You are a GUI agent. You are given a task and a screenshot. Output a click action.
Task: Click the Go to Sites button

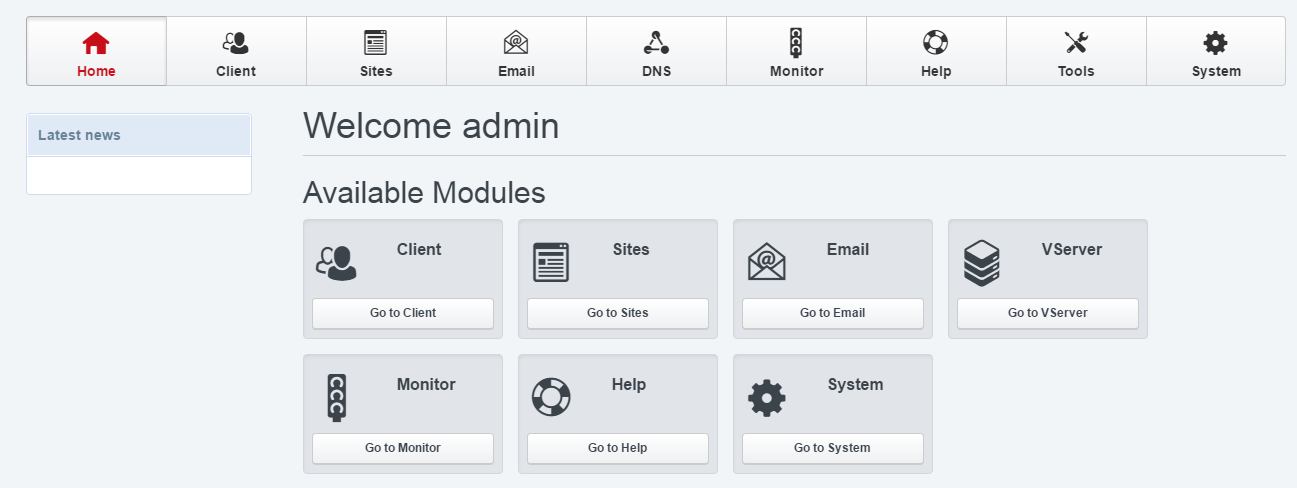point(617,313)
